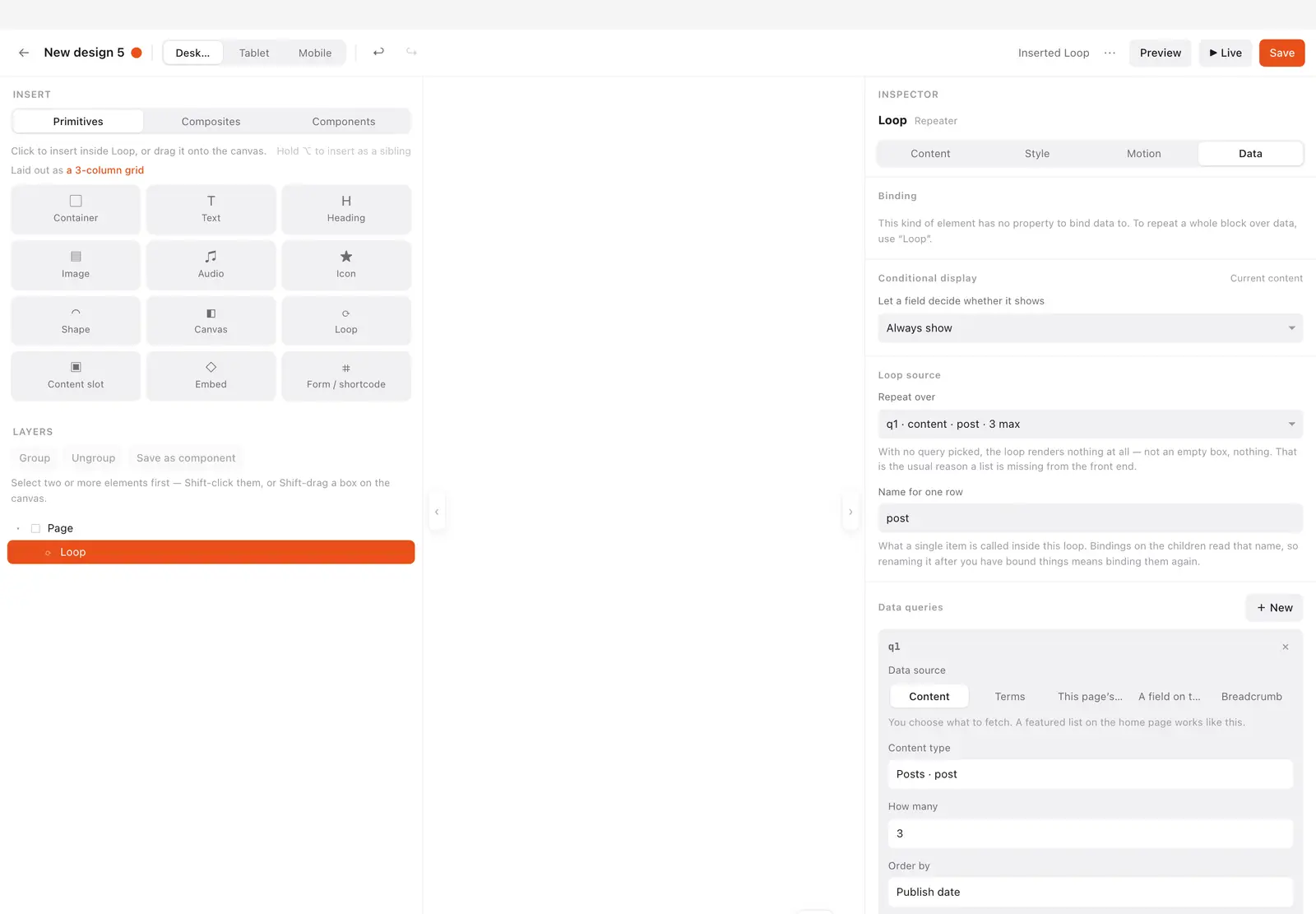Click the Live button
Image resolution: width=1316 pixels, height=914 pixels.
[x=1226, y=53]
